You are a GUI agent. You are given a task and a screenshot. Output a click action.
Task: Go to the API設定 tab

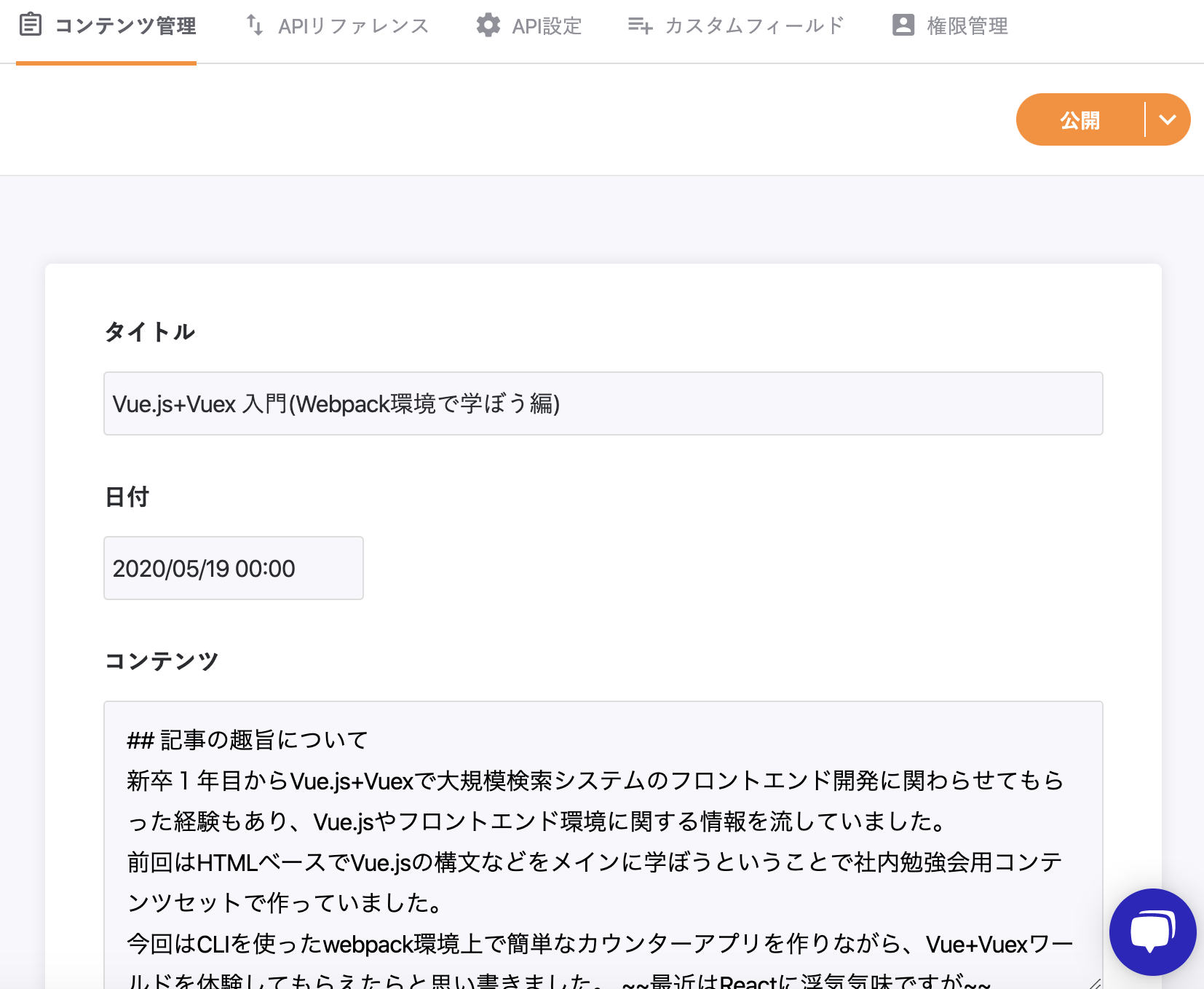(x=529, y=26)
